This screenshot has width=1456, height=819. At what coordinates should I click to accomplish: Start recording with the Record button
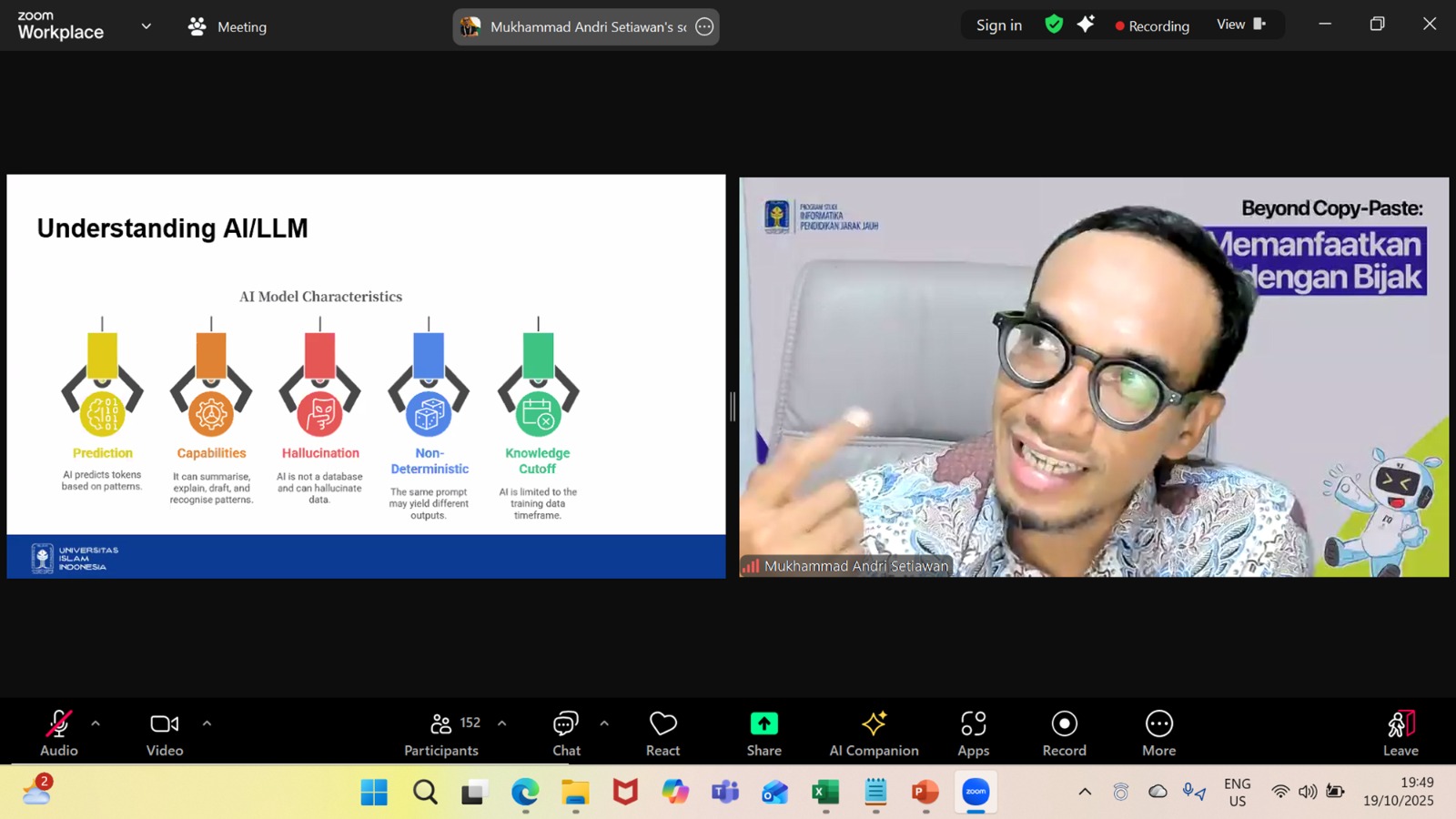click(x=1064, y=733)
